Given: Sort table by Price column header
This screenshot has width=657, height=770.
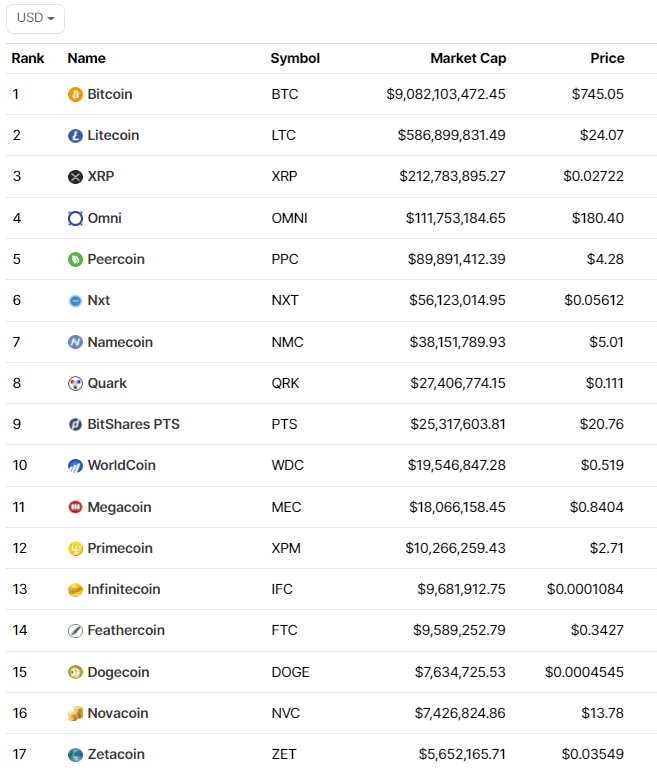Looking at the screenshot, I should [607, 58].
